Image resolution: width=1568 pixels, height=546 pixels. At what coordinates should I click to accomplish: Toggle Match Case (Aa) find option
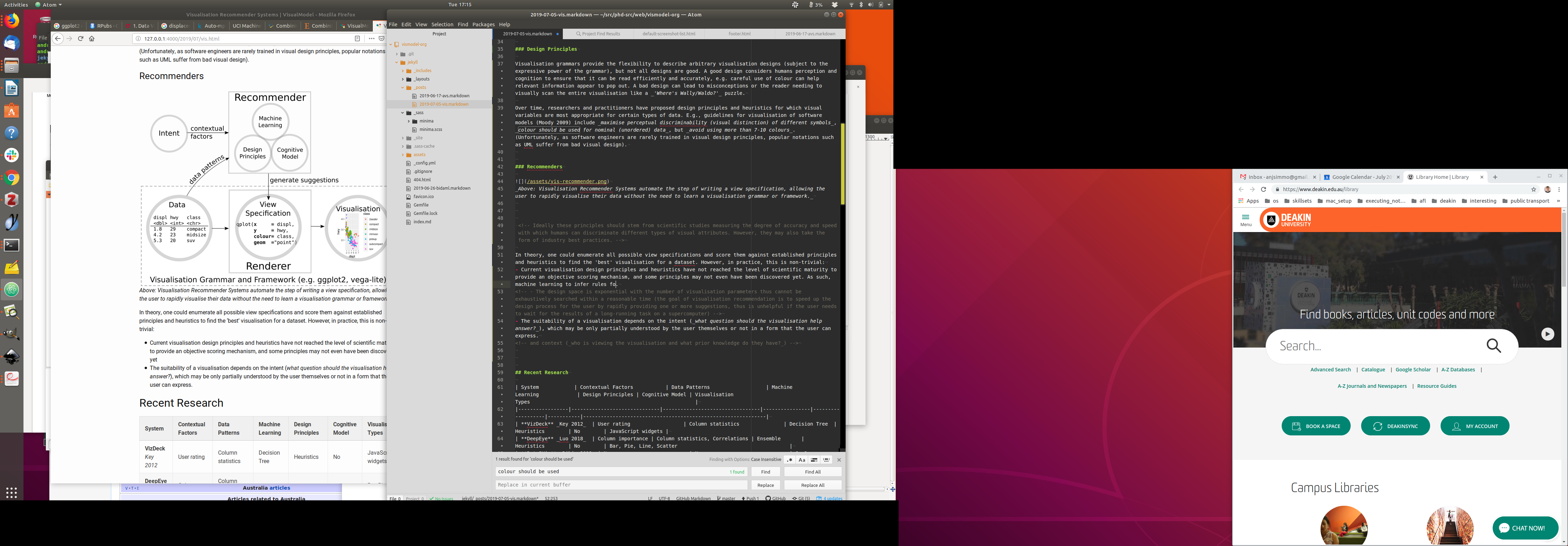[801, 460]
